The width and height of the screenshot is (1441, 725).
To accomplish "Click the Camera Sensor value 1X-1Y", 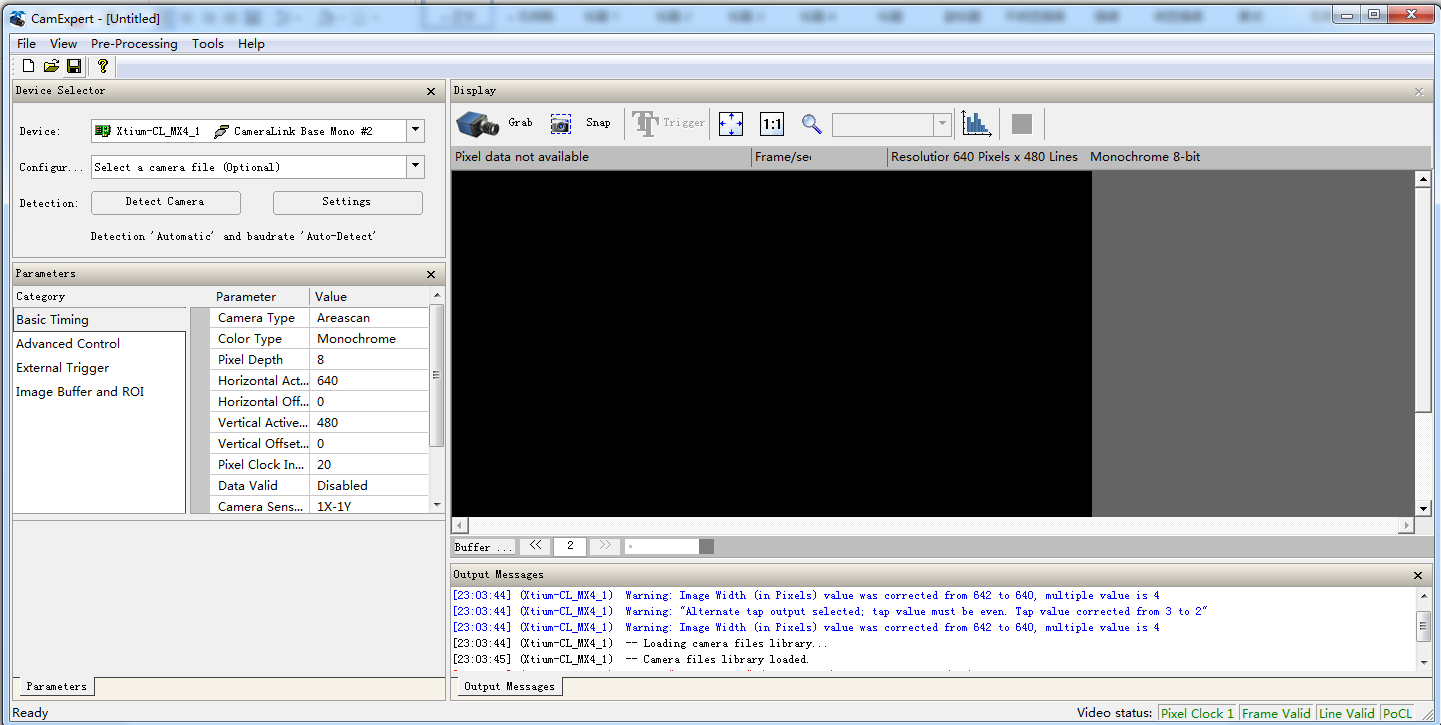I will 369,506.
